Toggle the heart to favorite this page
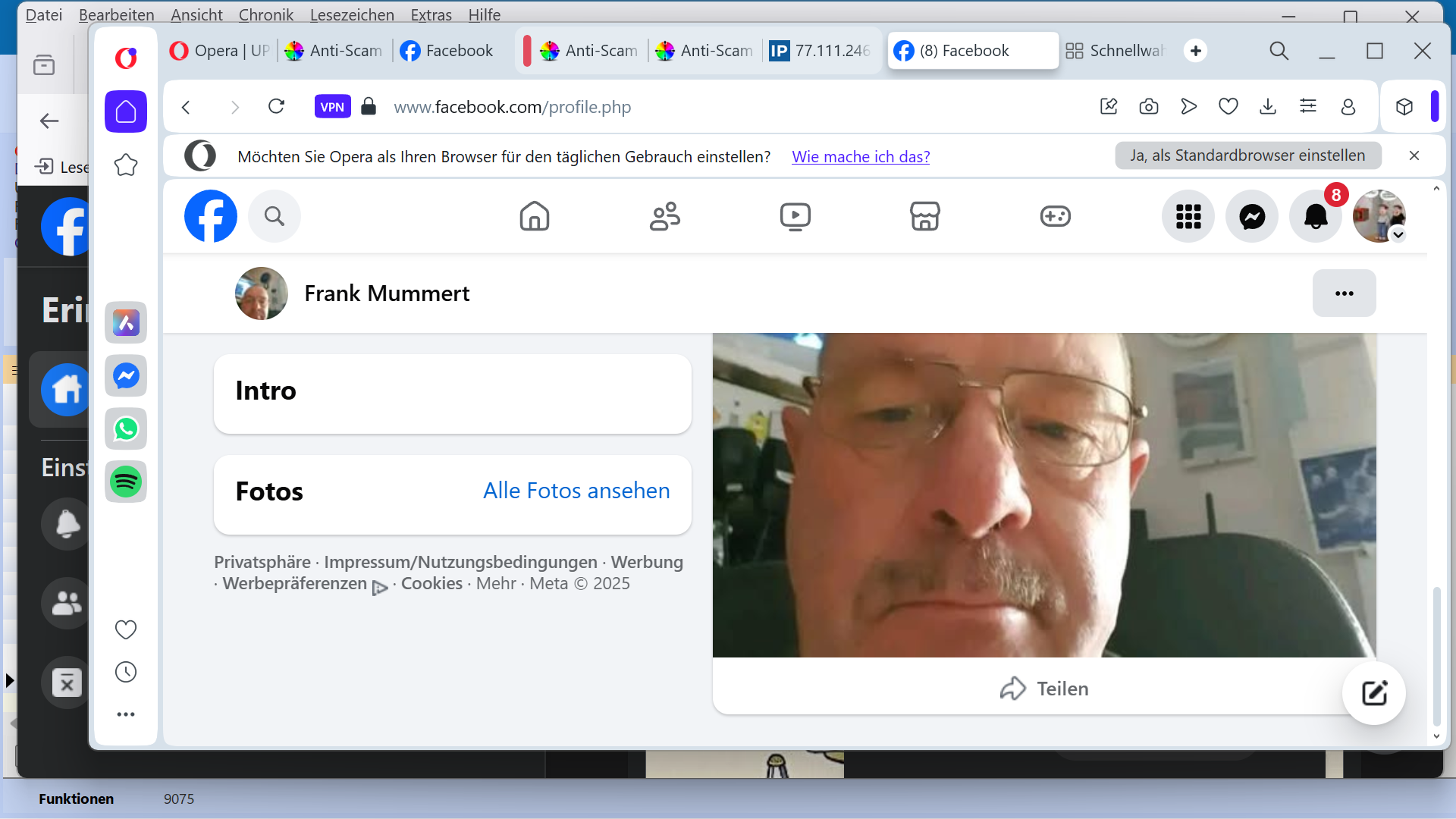 tap(1228, 106)
